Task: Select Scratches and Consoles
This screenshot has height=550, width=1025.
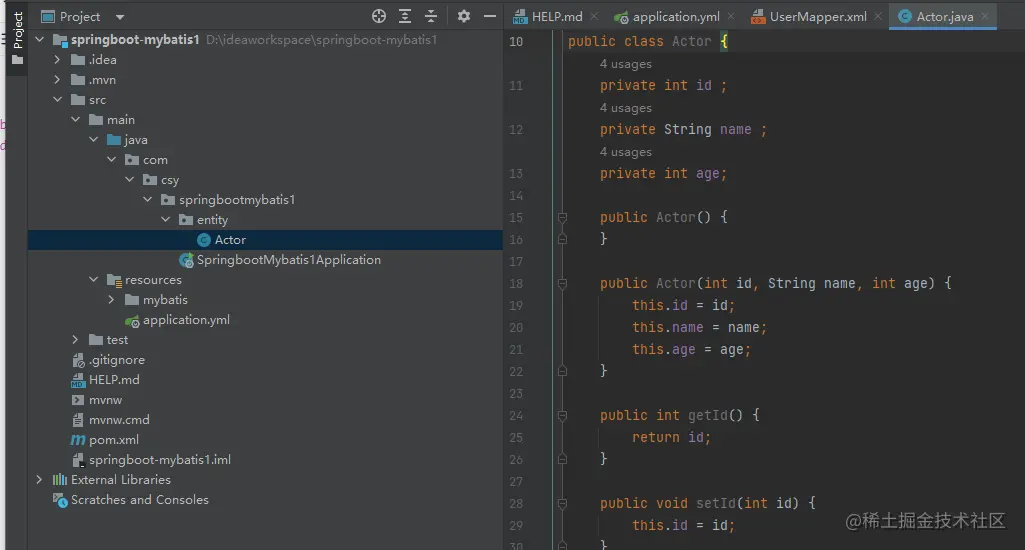Action: (x=140, y=500)
